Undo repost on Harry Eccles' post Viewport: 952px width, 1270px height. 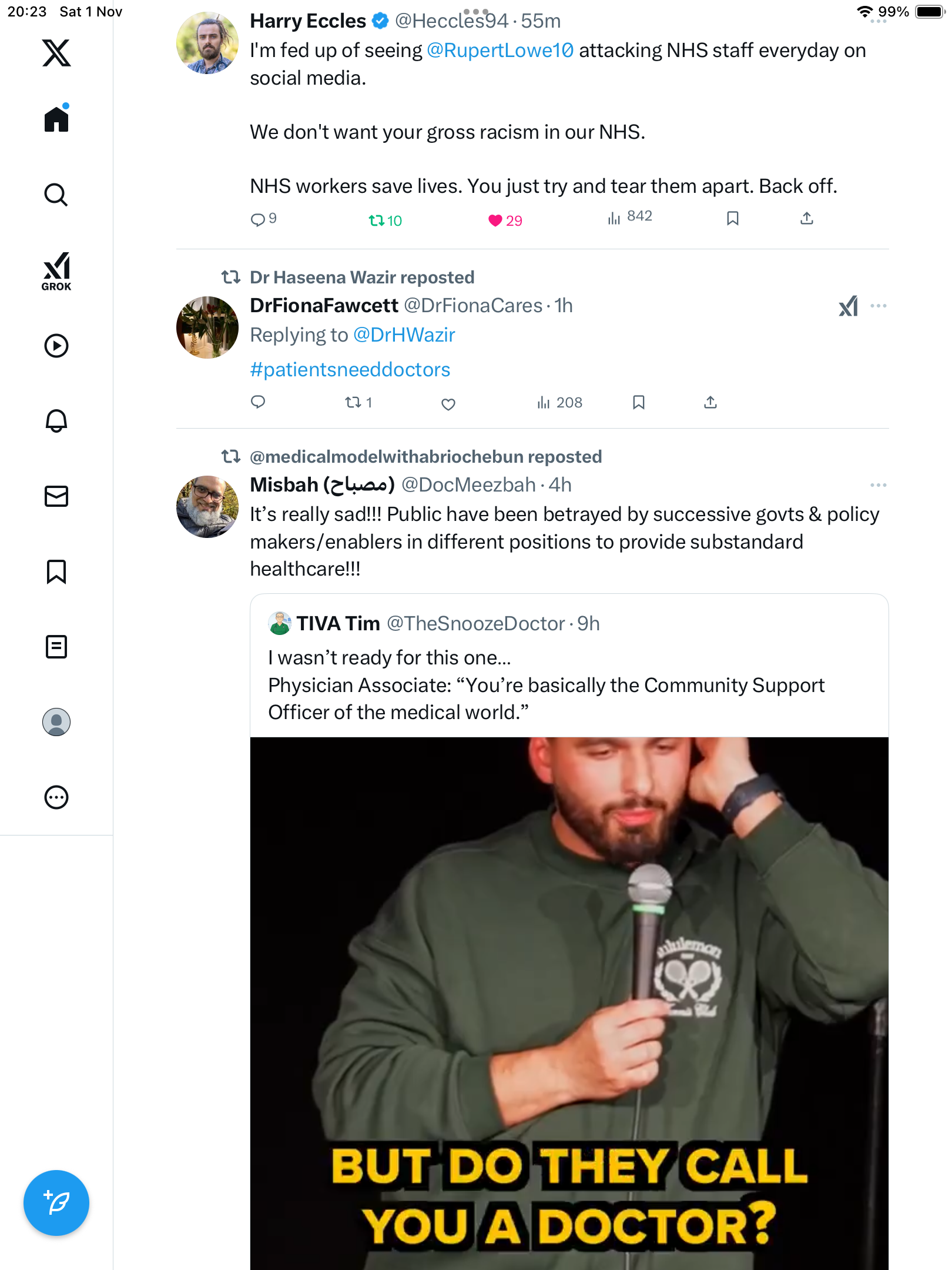click(x=376, y=220)
